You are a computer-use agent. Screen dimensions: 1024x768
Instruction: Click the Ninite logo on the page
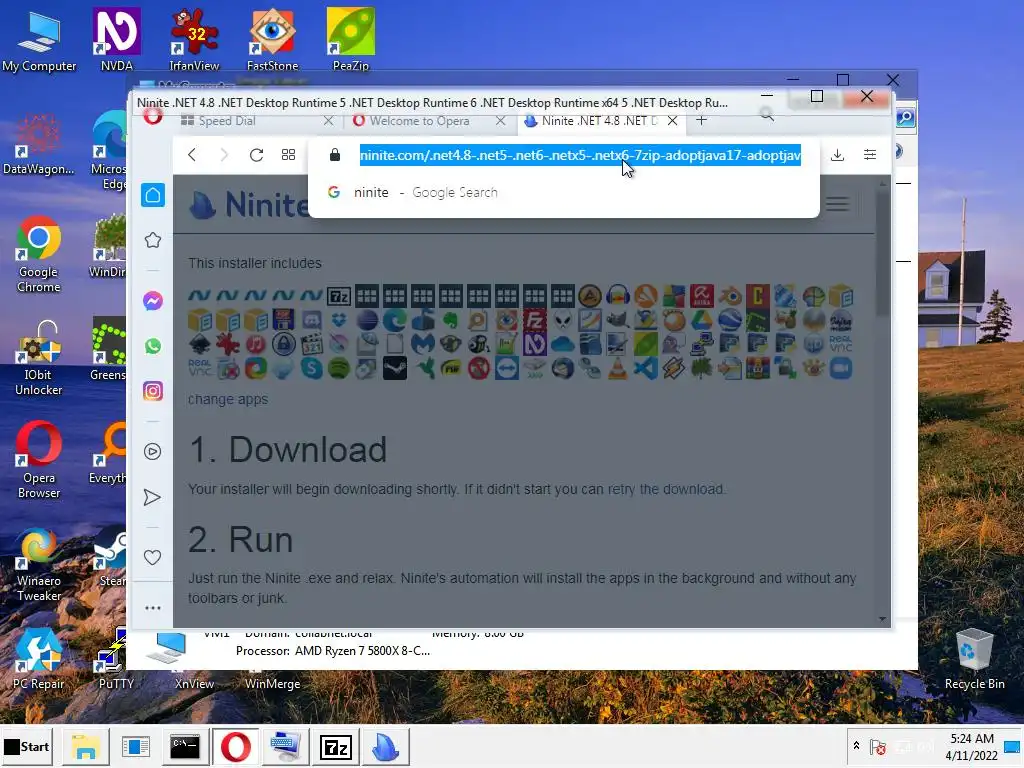(249, 204)
